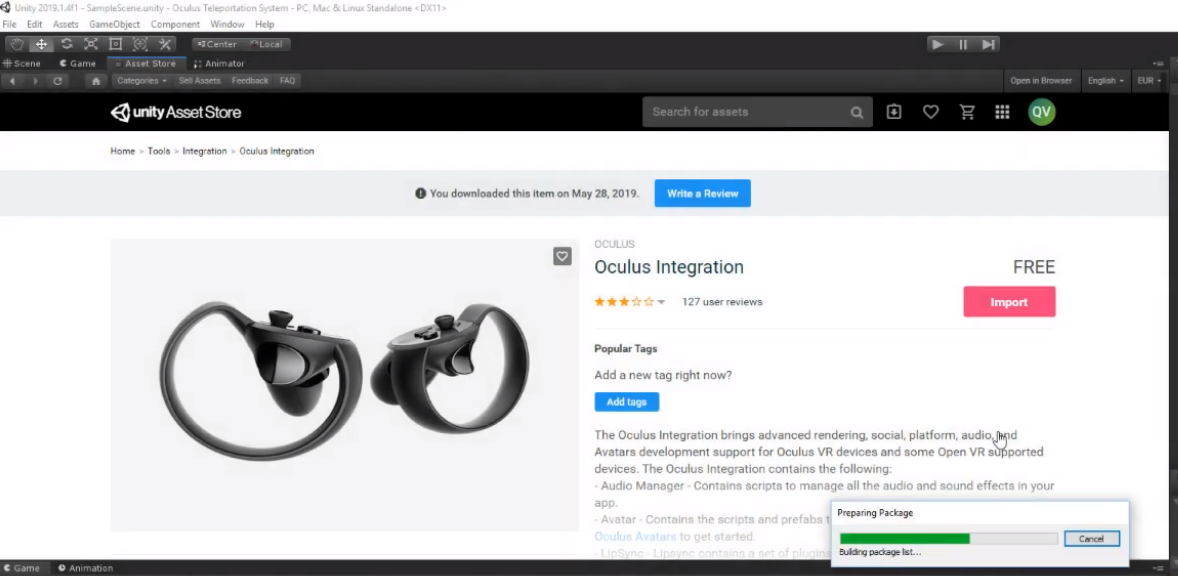Screen dimensions: 1178x576
Task: Open the Edit menu
Action: [35, 24]
